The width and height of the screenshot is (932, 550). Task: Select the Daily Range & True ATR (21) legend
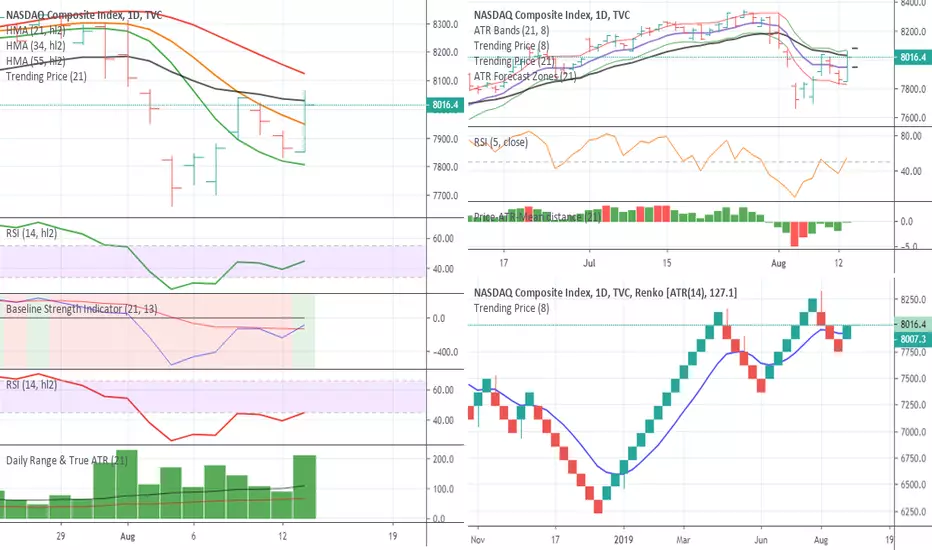[x=67, y=460]
